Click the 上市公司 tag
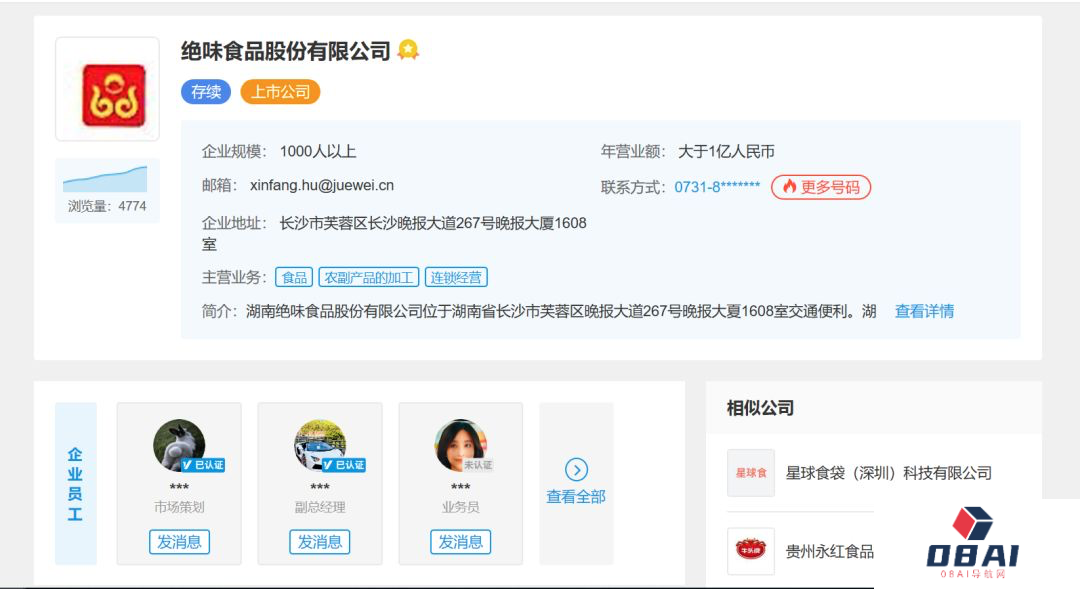1080x589 pixels. (x=280, y=92)
